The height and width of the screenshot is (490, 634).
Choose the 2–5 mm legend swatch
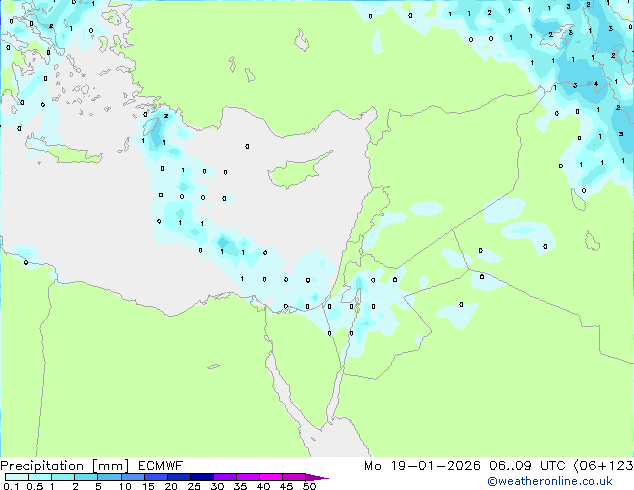pyautogui.click(x=86, y=477)
